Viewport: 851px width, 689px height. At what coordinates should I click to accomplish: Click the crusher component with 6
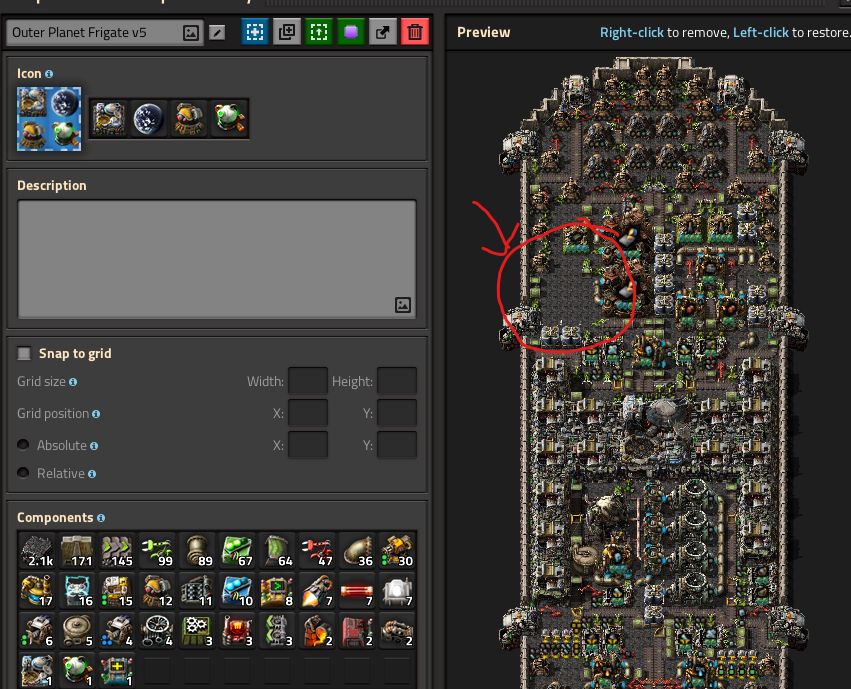pyautogui.click(x=37, y=630)
